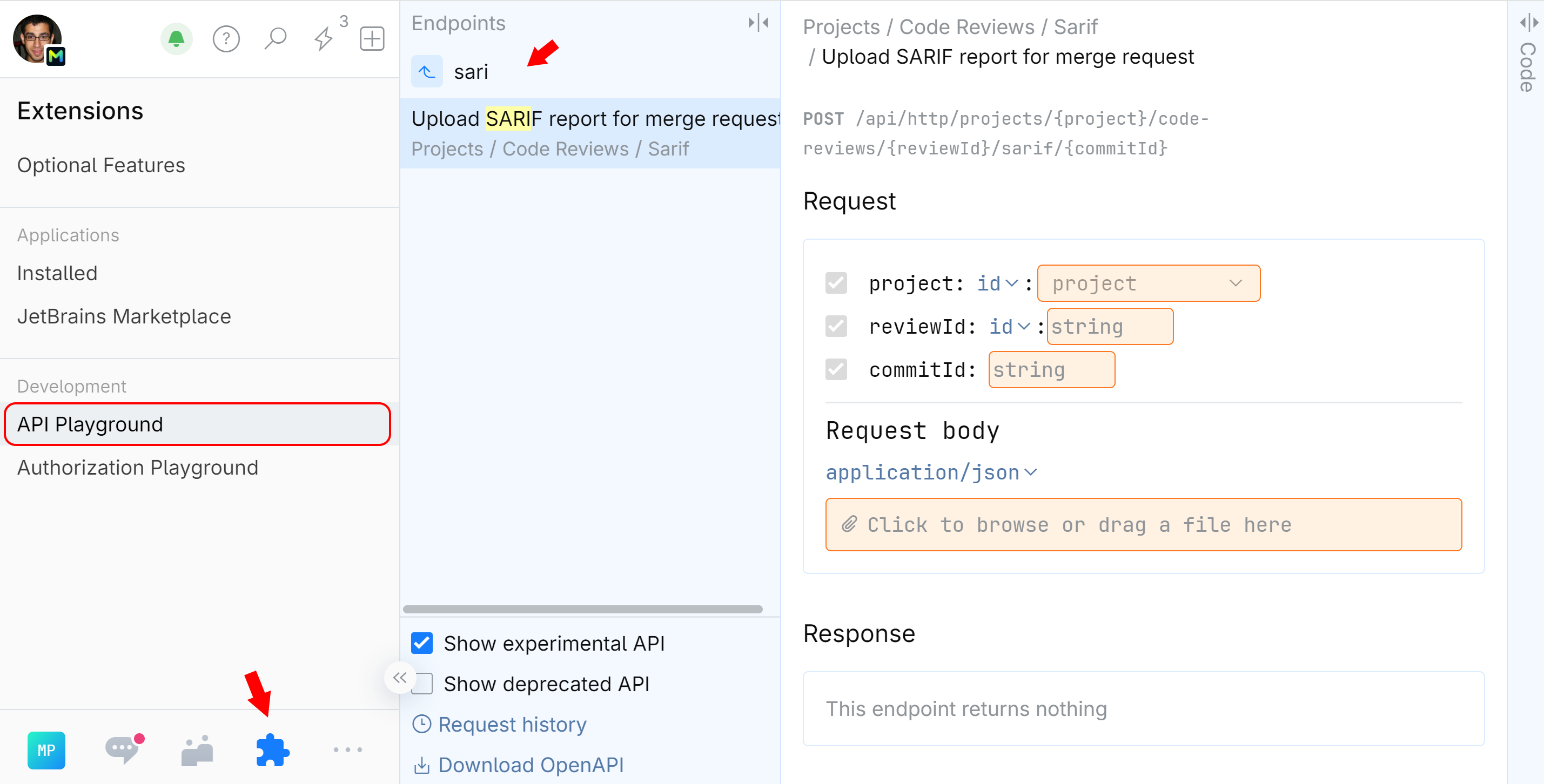Click the commitId string input field
Screen dimensions: 1544x784
(1051, 369)
